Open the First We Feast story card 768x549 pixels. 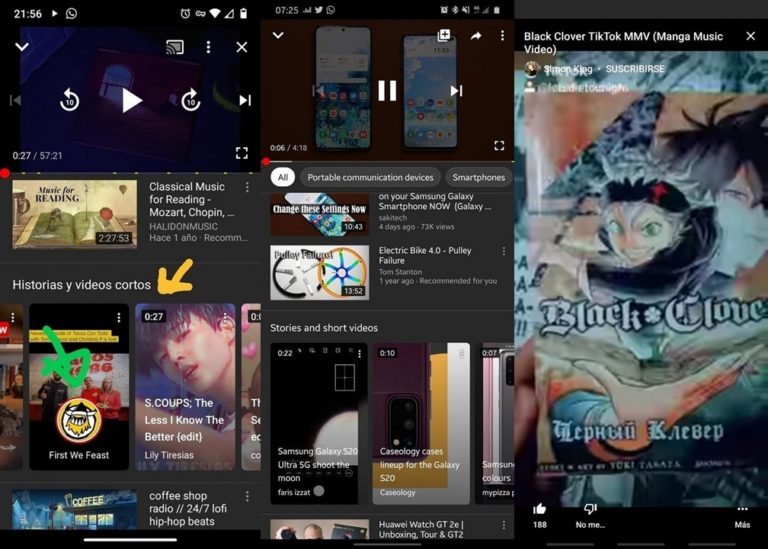click(x=79, y=386)
